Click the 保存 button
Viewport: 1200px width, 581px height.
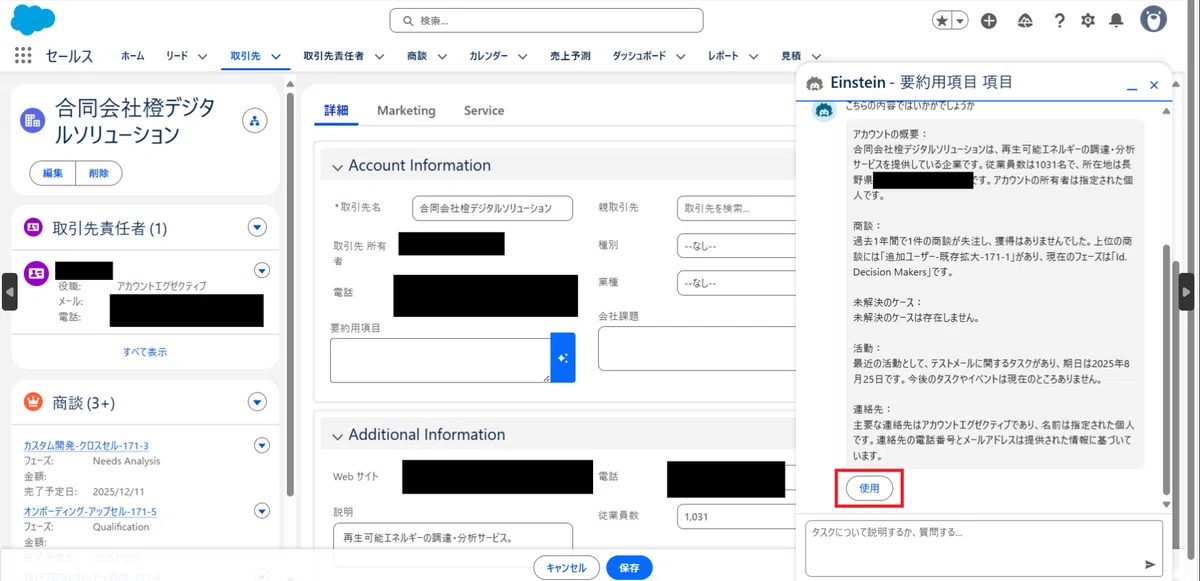click(x=629, y=567)
